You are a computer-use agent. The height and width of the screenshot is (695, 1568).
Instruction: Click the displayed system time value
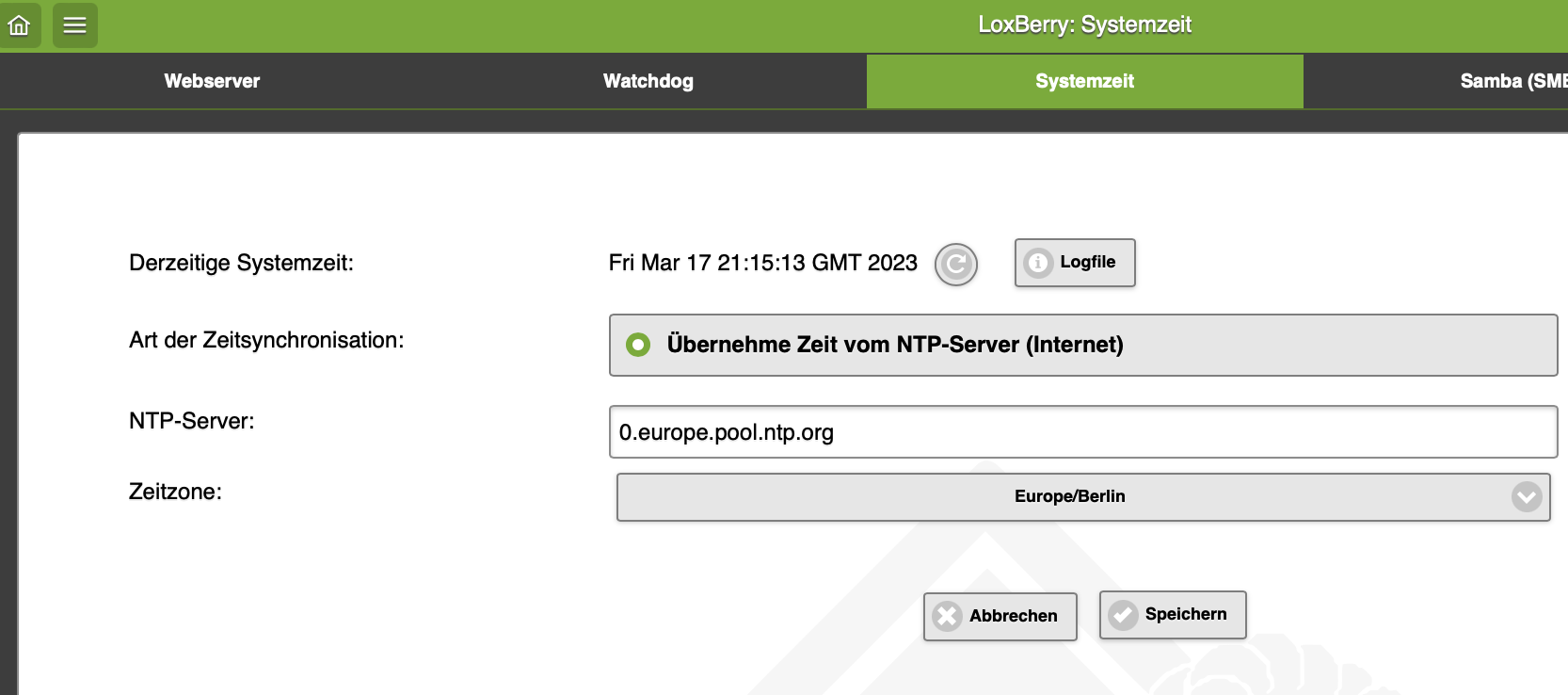(x=763, y=263)
